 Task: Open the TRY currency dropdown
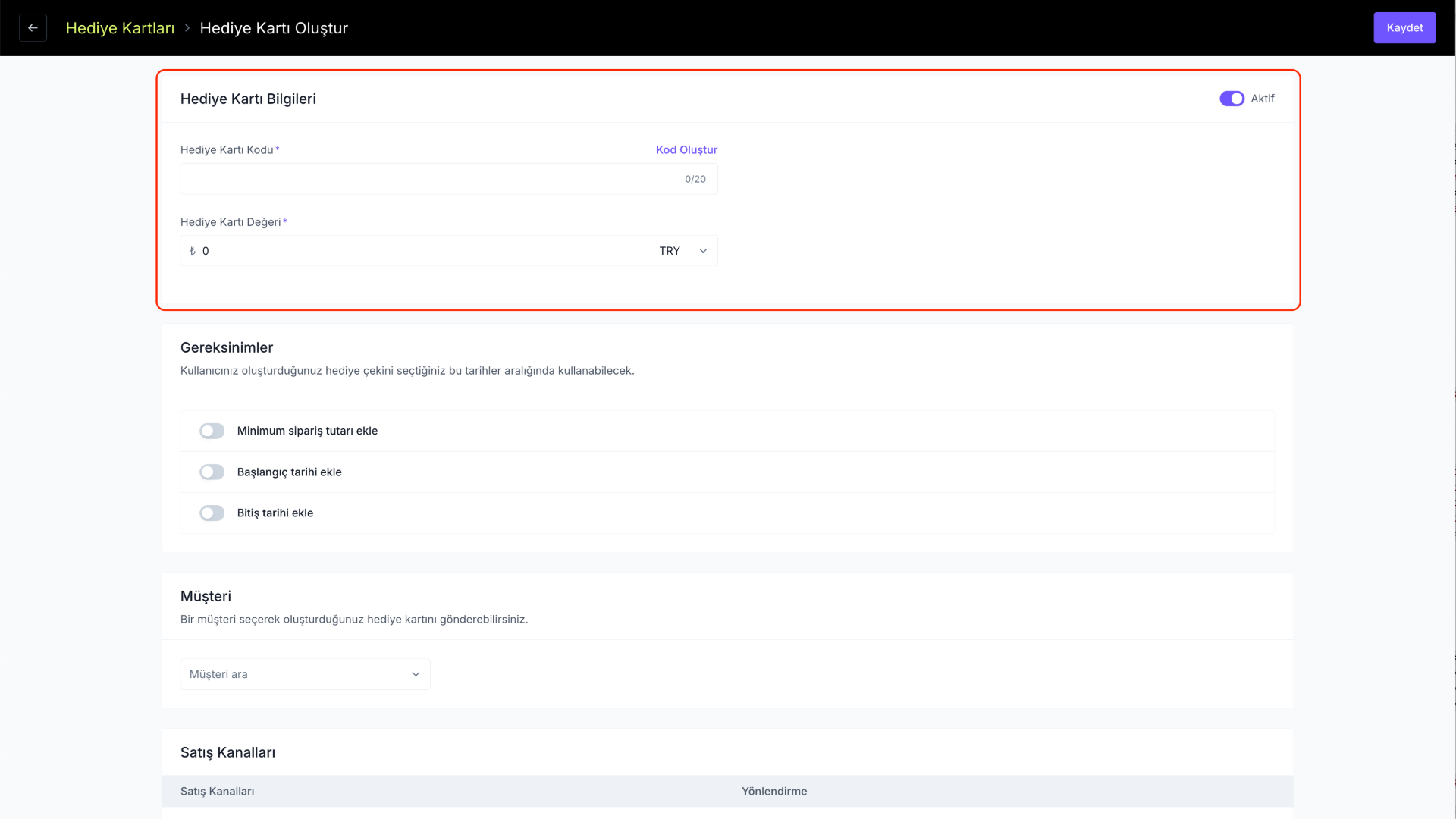[684, 251]
